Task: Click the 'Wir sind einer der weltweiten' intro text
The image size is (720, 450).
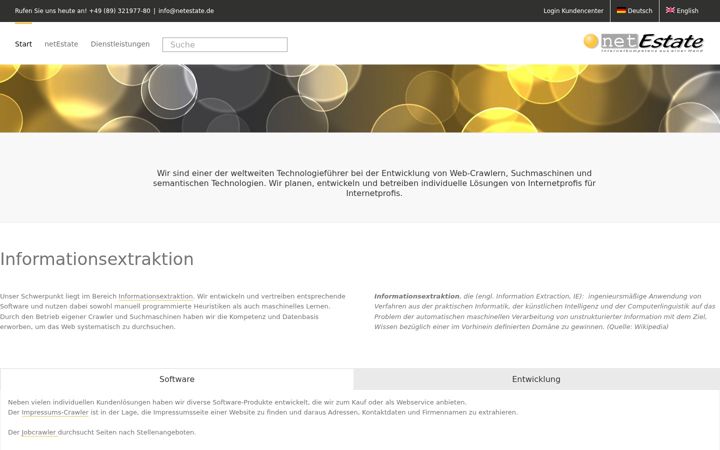Action: (x=374, y=183)
